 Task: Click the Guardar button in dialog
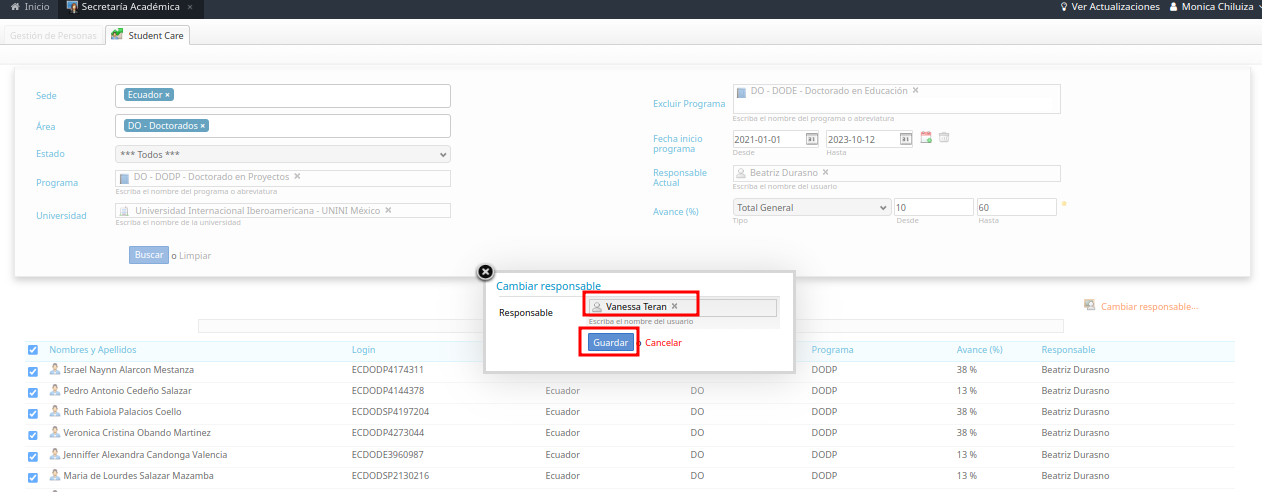tap(610, 343)
